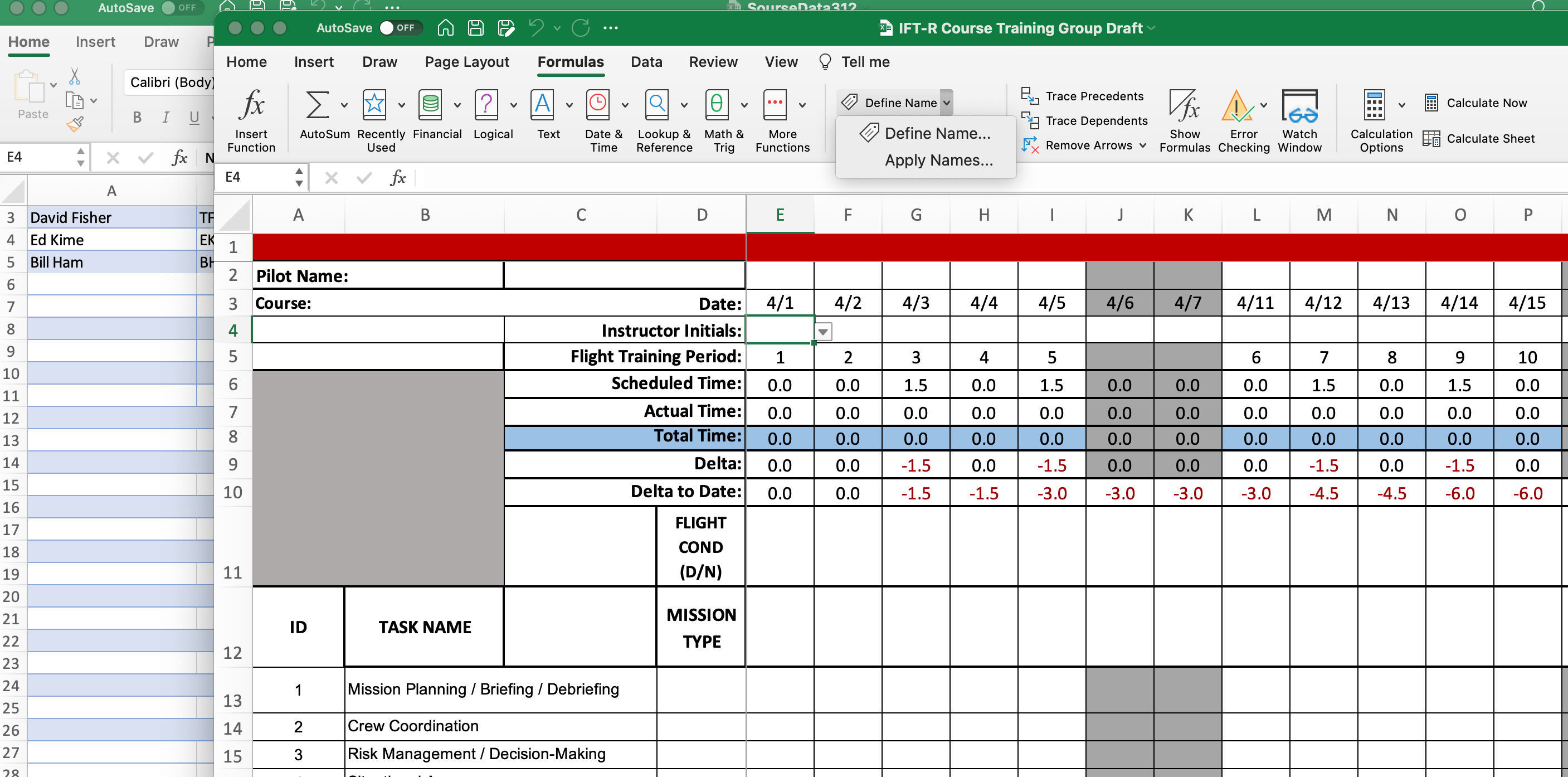Click Trace Precedents button
The width and height of the screenshot is (1568, 777).
coord(1094,96)
